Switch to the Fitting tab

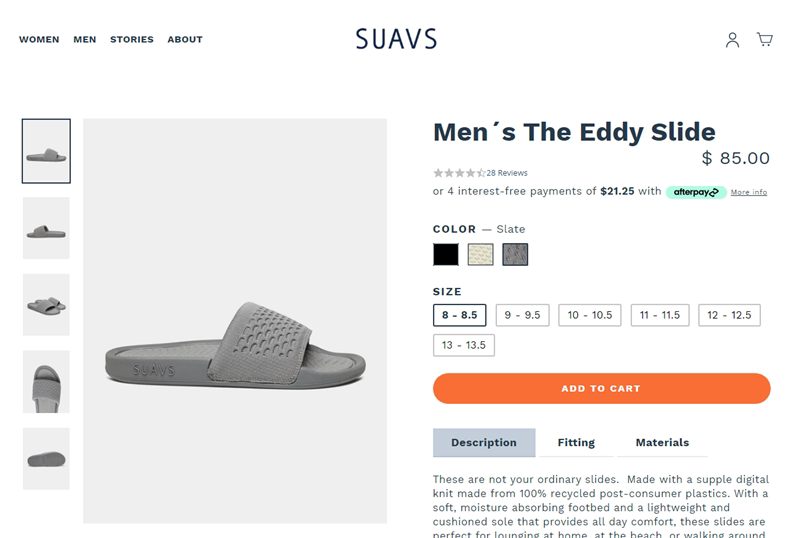pyautogui.click(x=576, y=443)
